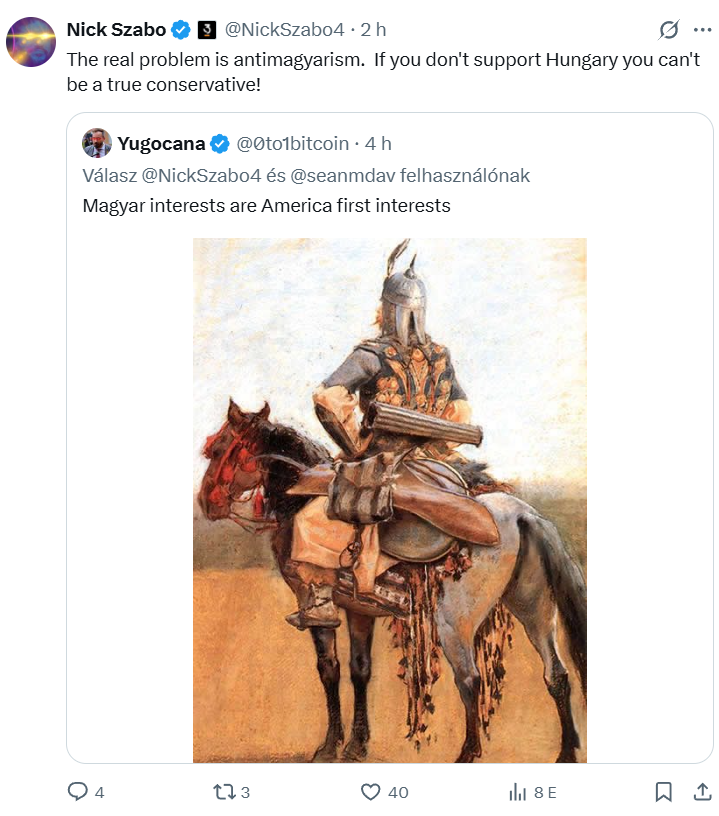Bookmark this post
Screen dimensions: 719x816
click(x=663, y=792)
